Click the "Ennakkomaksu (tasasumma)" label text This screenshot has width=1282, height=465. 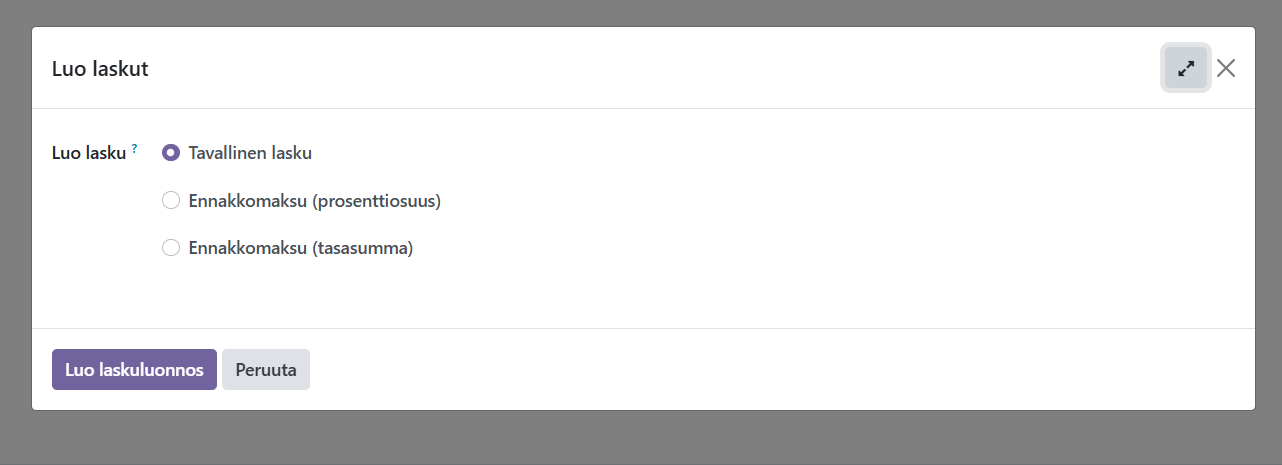coord(300,248)
